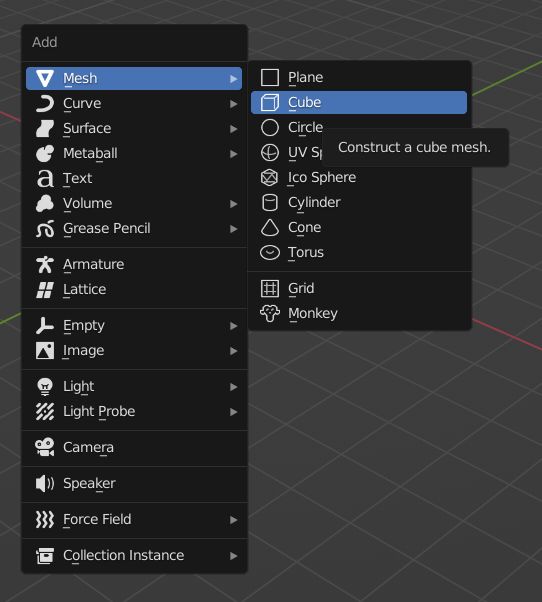This screenshot has height=602, width=542.
Task: Click the Camera object icon
Action: [45, 447]
